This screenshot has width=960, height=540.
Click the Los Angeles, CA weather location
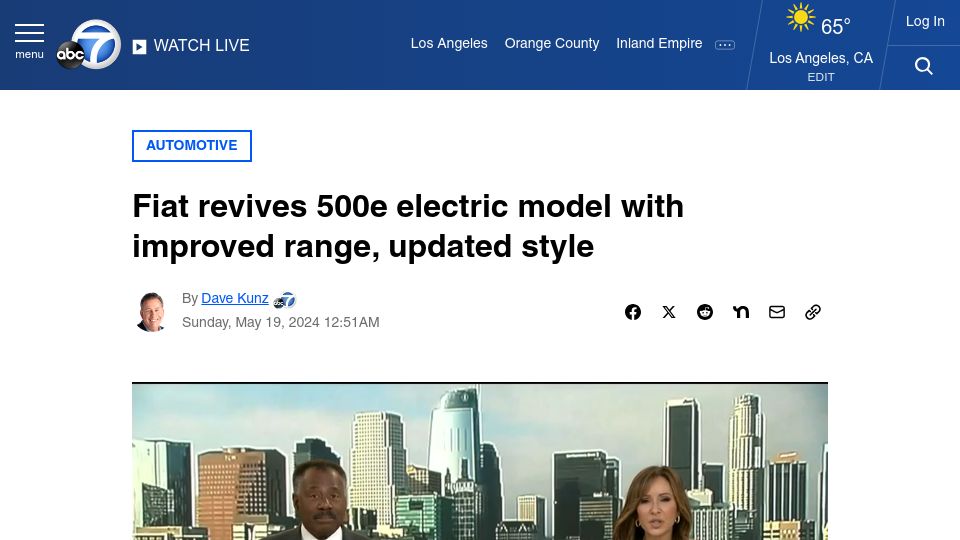[821, 58]
